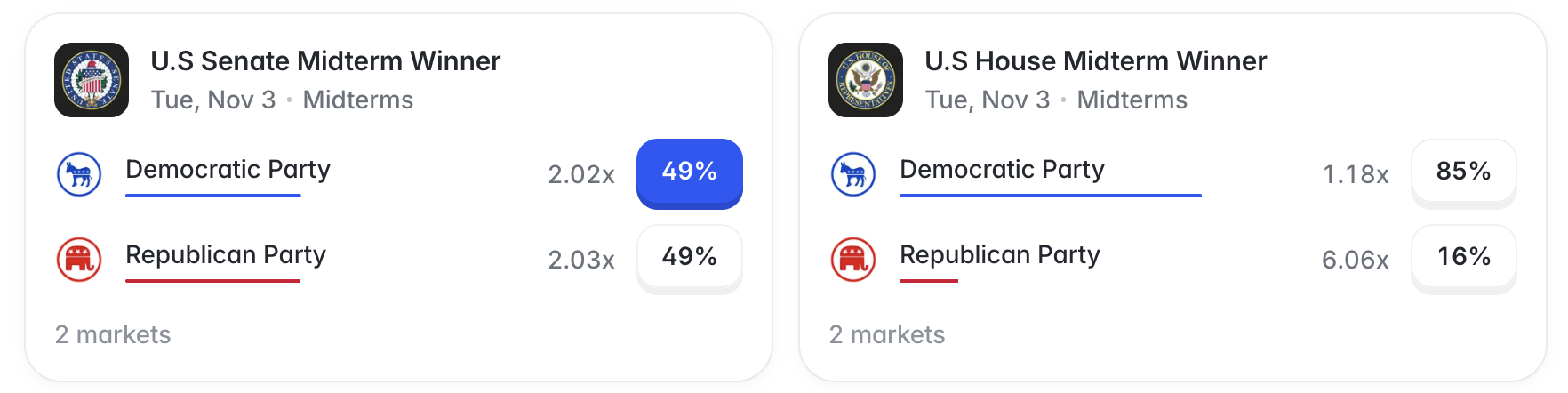1568x393 pixels.
Task: Click the 2.02x Senate Democratic multiplier
Action: pos(581,174)
